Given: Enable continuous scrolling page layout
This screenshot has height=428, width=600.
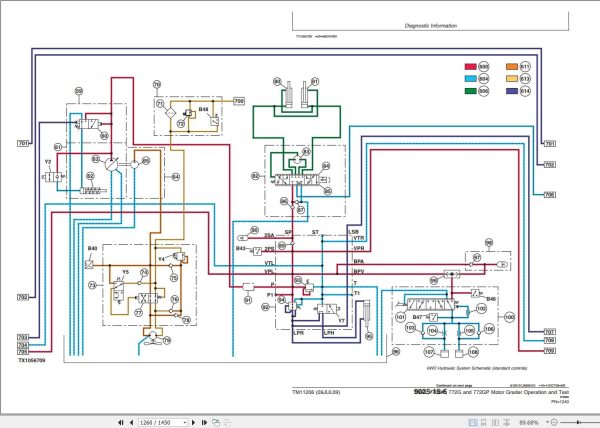Looking at the screenshot, I should tap(484, 423).
